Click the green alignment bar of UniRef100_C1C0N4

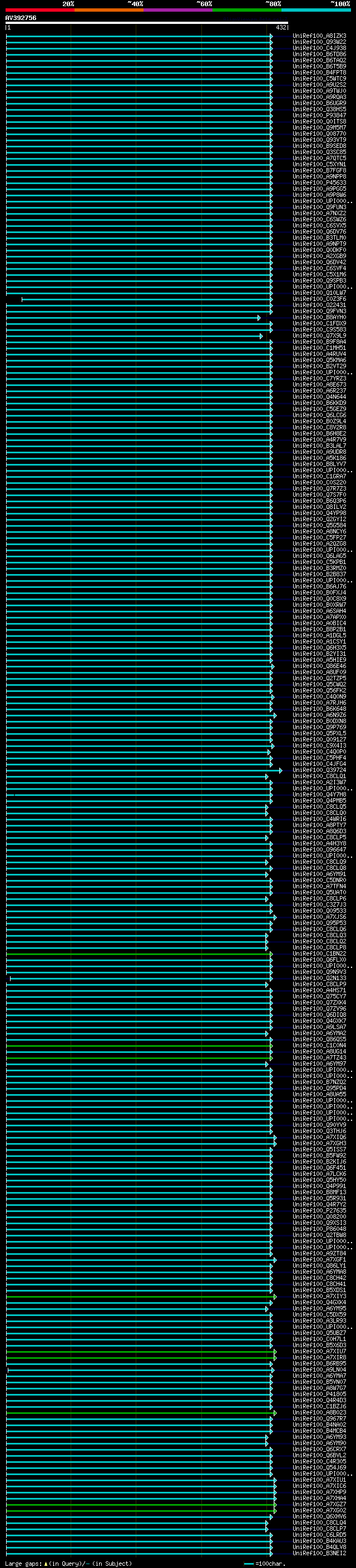pos(140,1046)
